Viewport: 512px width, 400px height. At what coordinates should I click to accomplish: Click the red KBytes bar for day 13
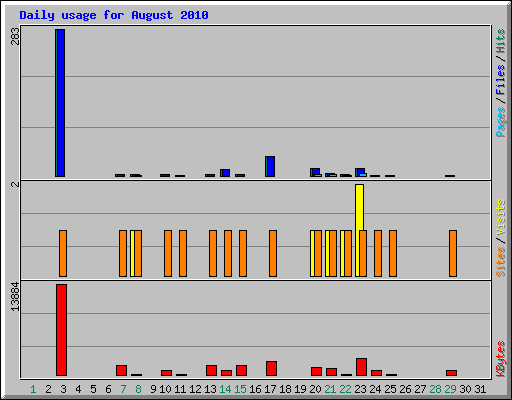(211, 370)
